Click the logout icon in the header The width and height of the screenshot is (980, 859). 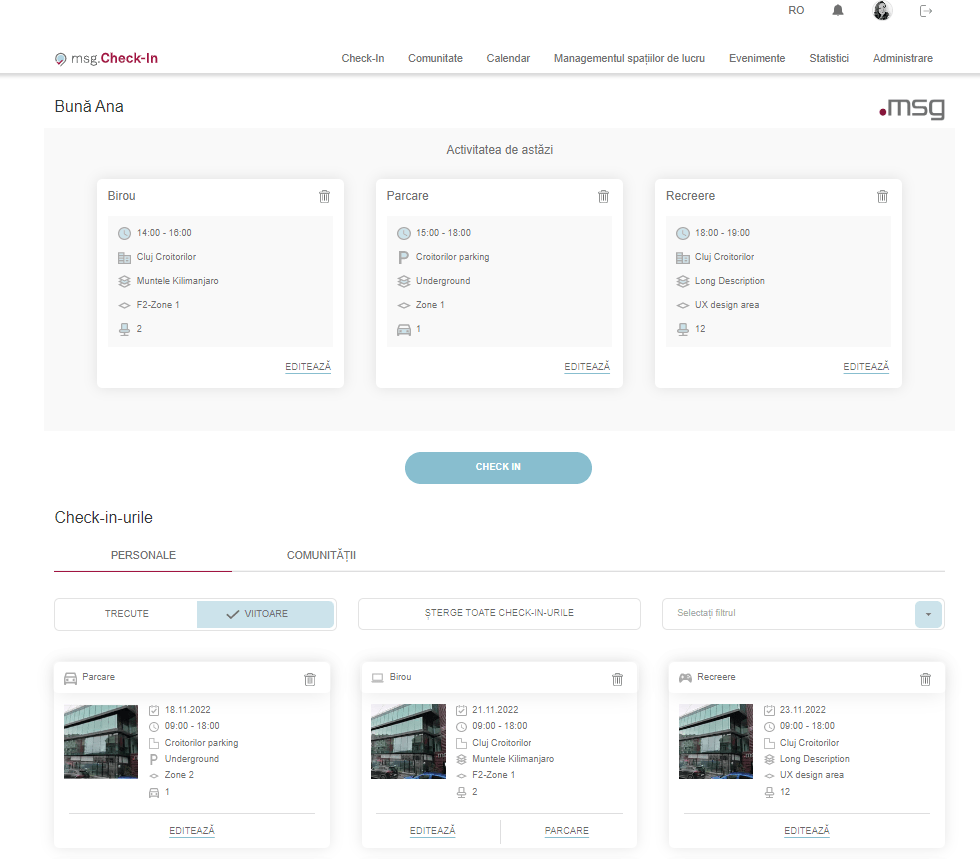point(926,11)
